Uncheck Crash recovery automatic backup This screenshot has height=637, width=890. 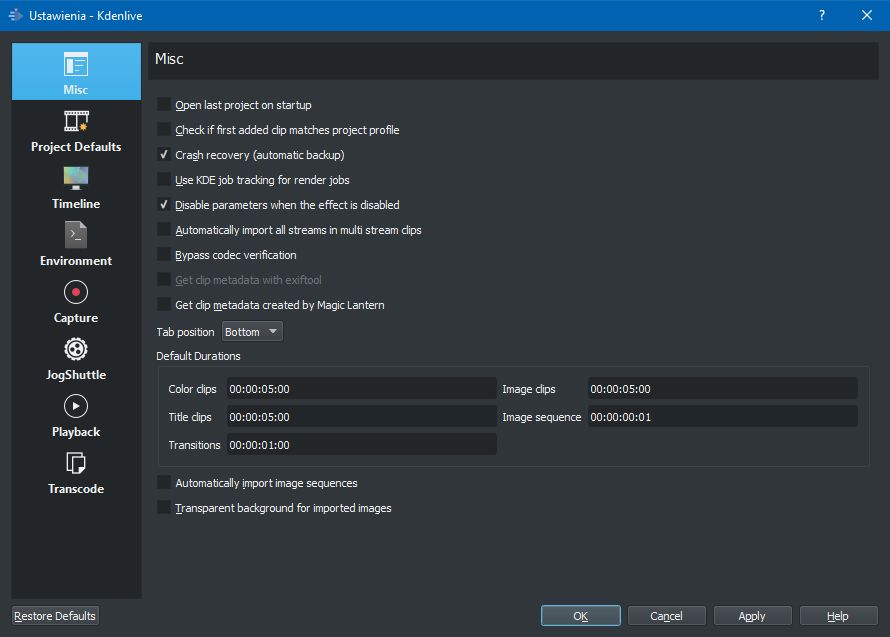coord(164,154)
